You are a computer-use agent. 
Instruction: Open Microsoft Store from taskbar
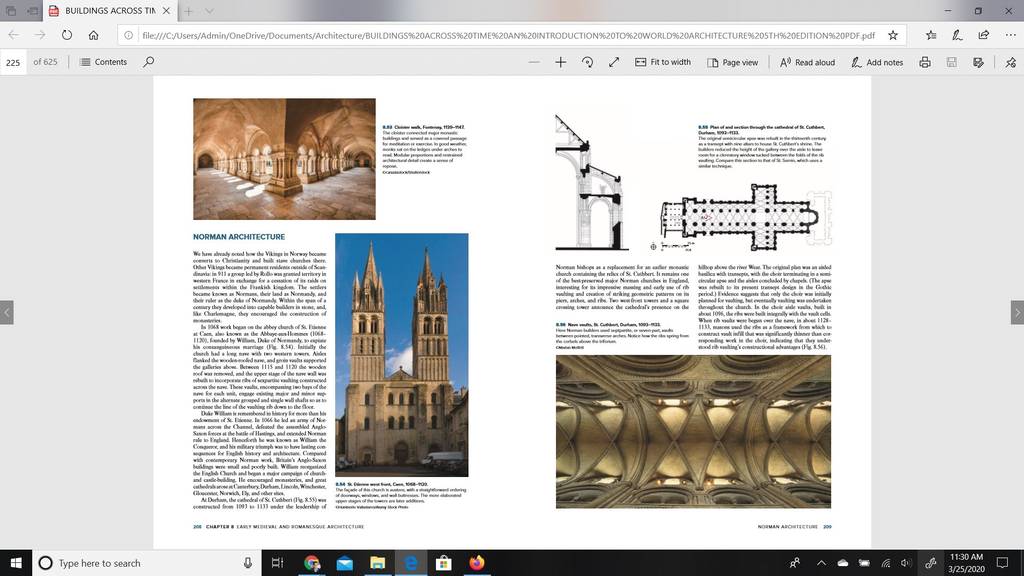click(x=443, y=563)
